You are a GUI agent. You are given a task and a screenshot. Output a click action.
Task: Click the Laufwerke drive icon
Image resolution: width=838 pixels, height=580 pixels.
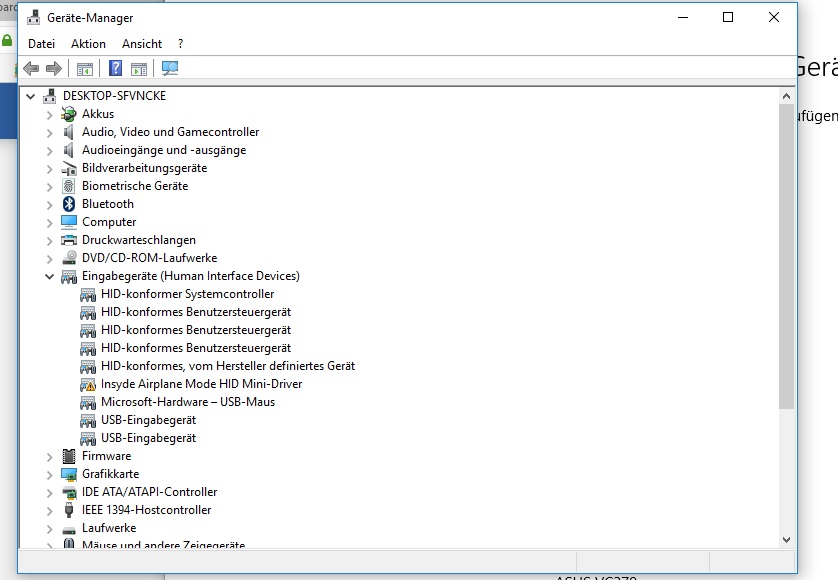click(x=68, y=530)
